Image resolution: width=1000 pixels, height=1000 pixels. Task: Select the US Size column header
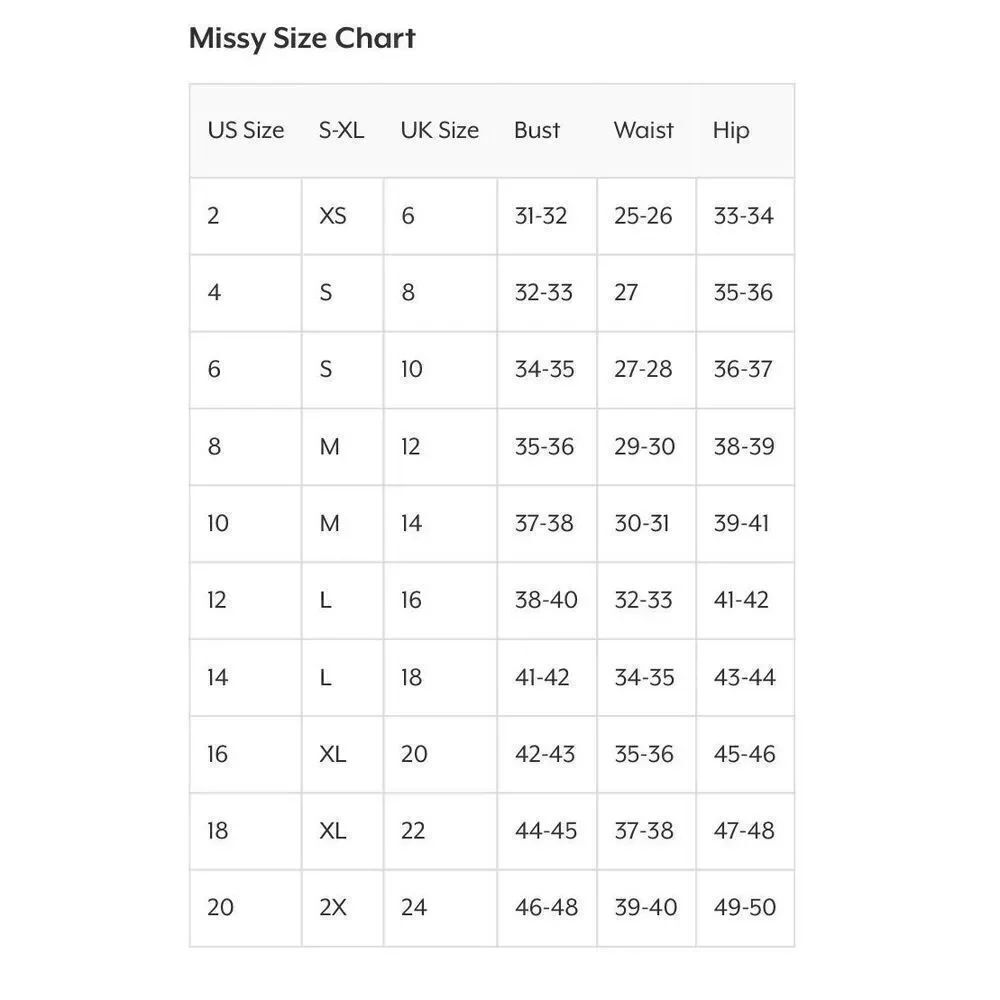coord(246,130)
